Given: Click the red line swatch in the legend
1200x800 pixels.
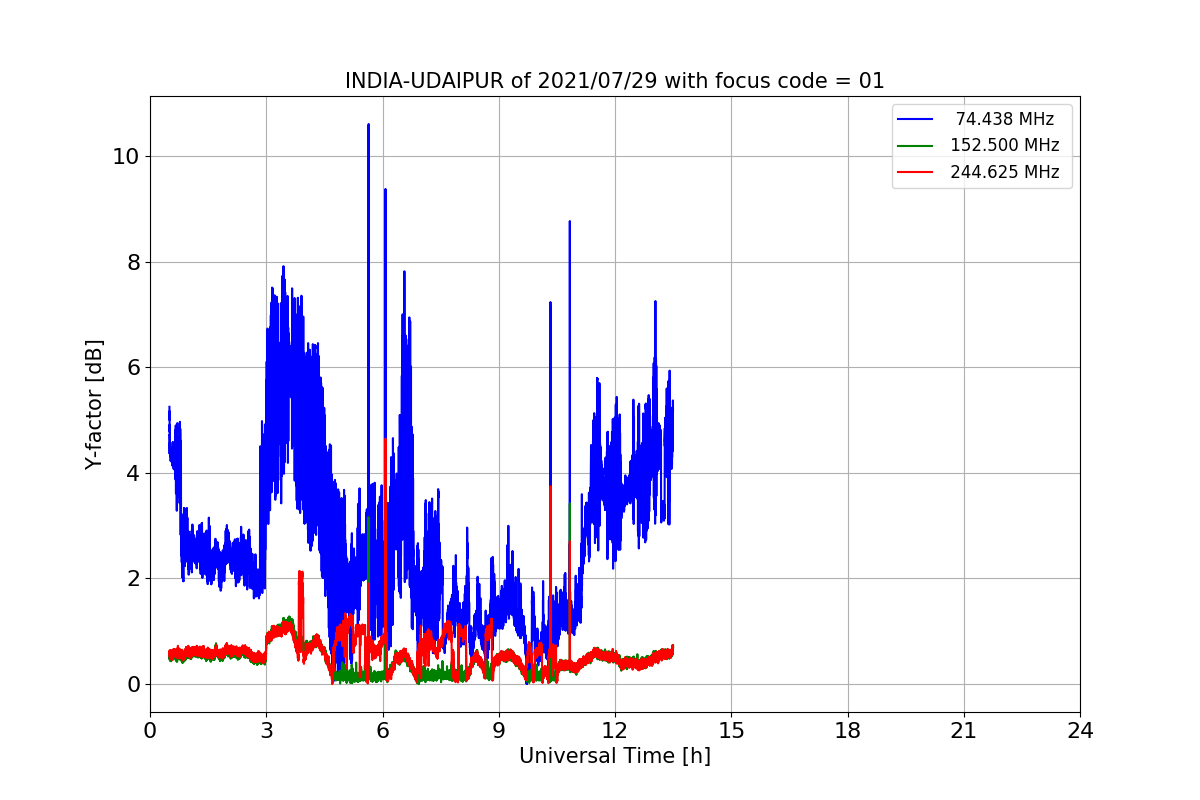Looking at the screenshot, I should point(915,172).
